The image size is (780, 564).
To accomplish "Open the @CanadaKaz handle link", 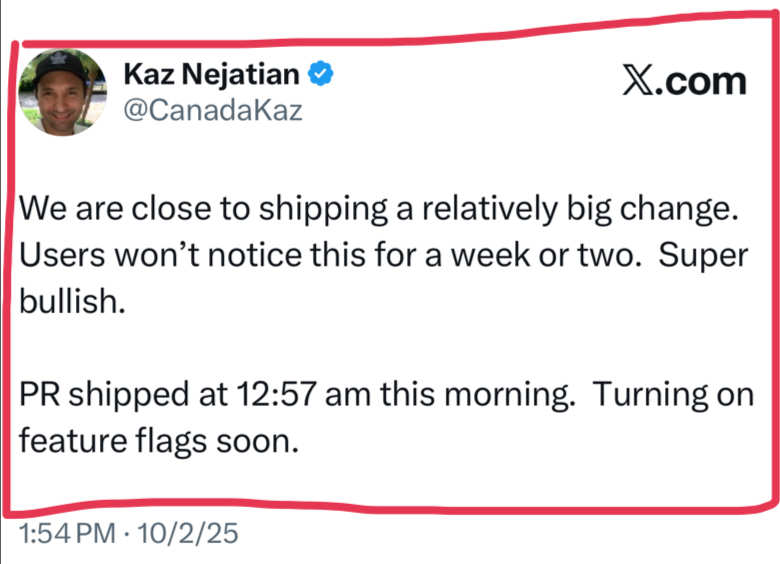I will click(x=211, y=110).
